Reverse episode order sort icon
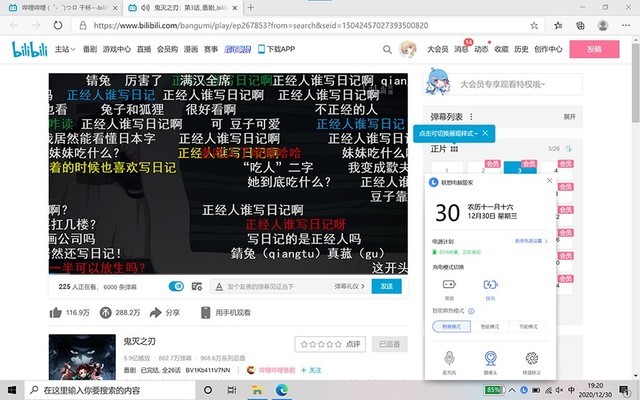Viewport: 640px width, 400px height. (569, 149)
